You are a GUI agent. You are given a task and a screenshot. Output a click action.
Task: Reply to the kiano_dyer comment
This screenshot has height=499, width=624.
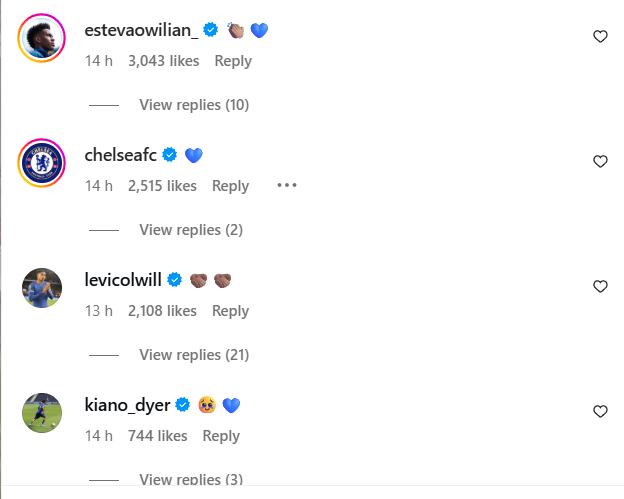221,436
